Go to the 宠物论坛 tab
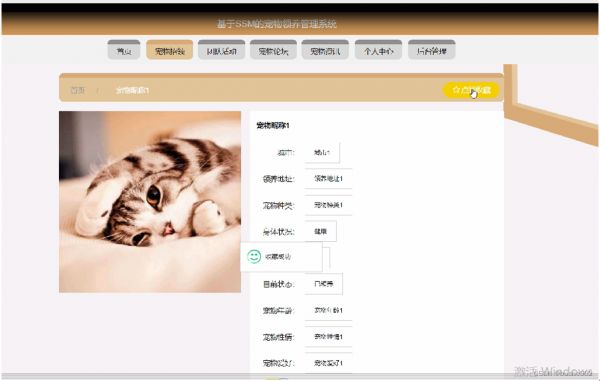Viewport: 600px width, 381px height. click(273, 50)
